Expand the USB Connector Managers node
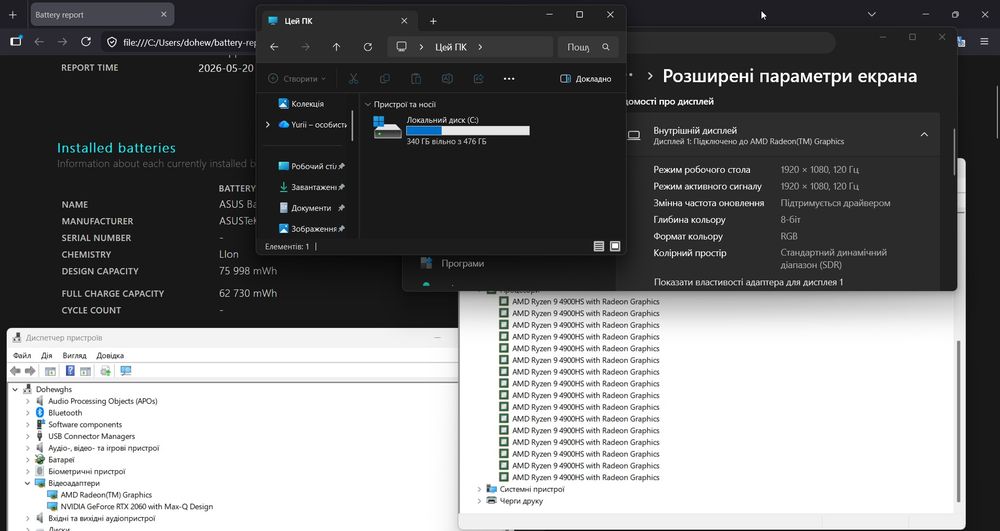The height and width of the screenshot is (531, 1000). 27,436
